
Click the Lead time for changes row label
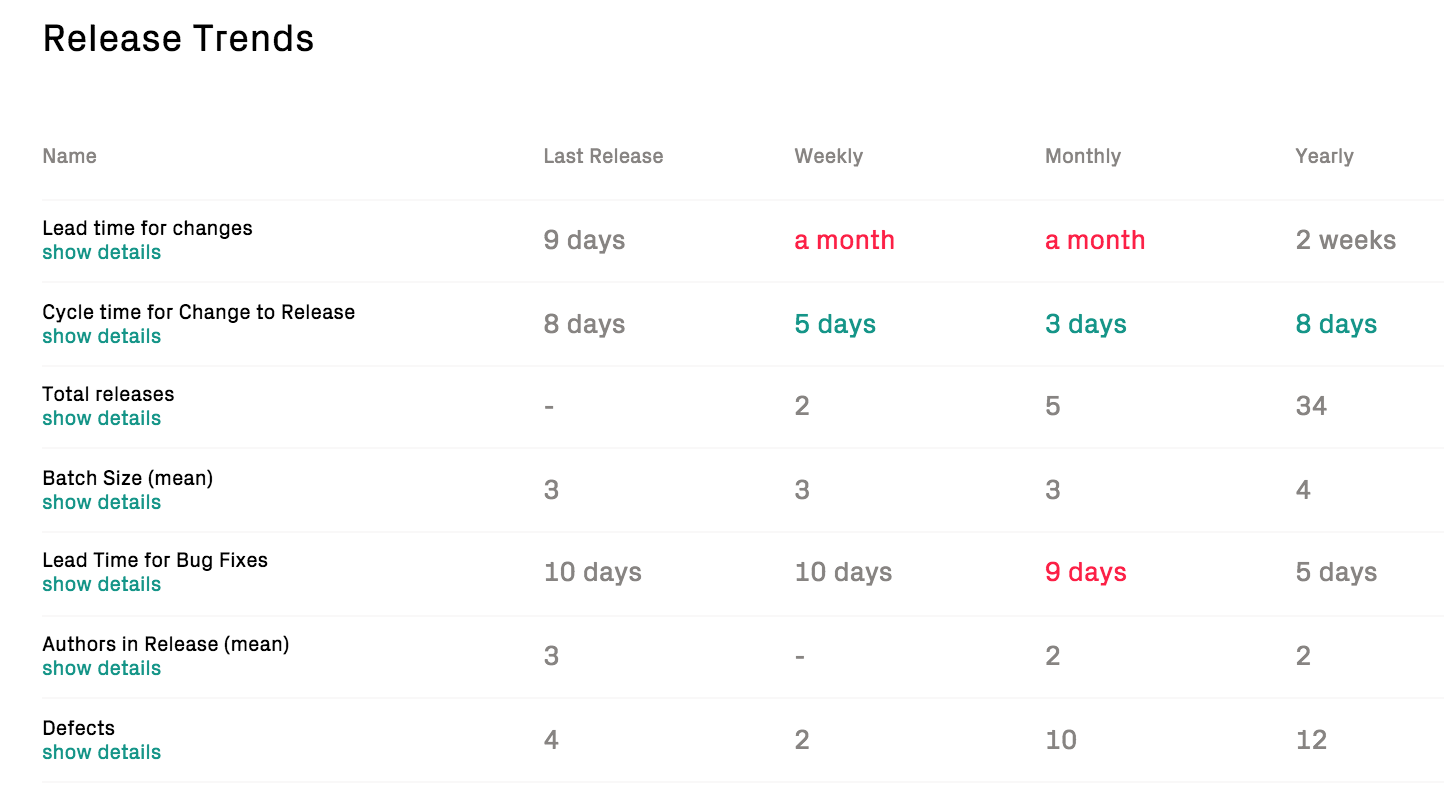click(x=147, y=228)
